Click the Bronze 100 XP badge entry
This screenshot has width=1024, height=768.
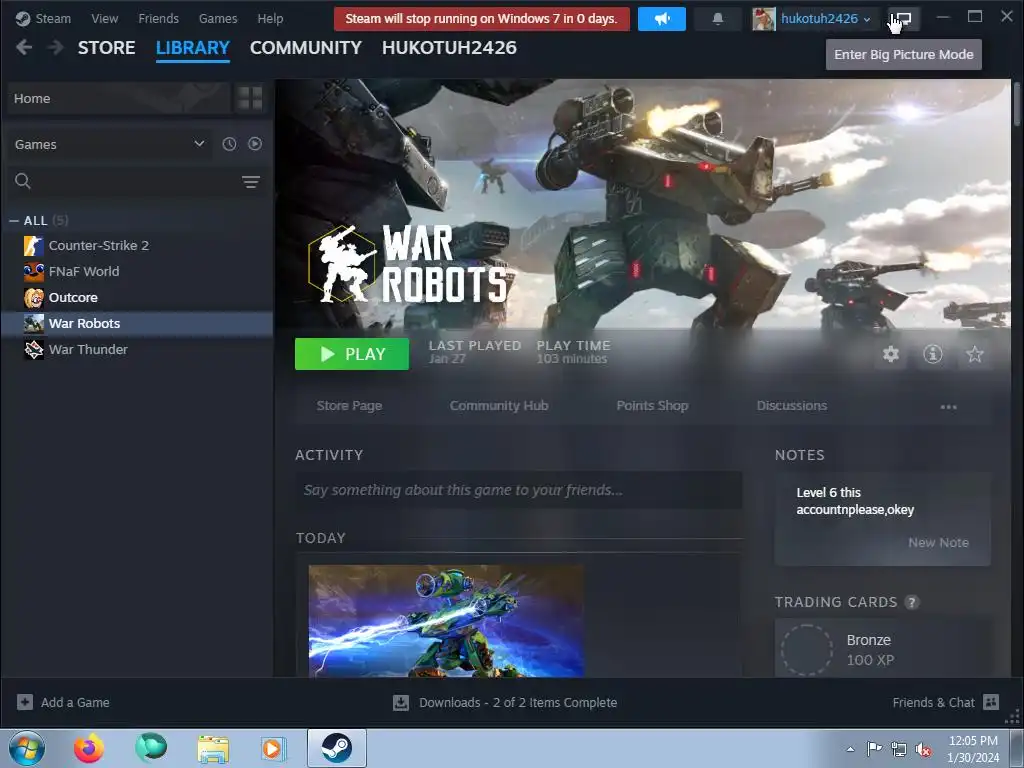point(882,650)
